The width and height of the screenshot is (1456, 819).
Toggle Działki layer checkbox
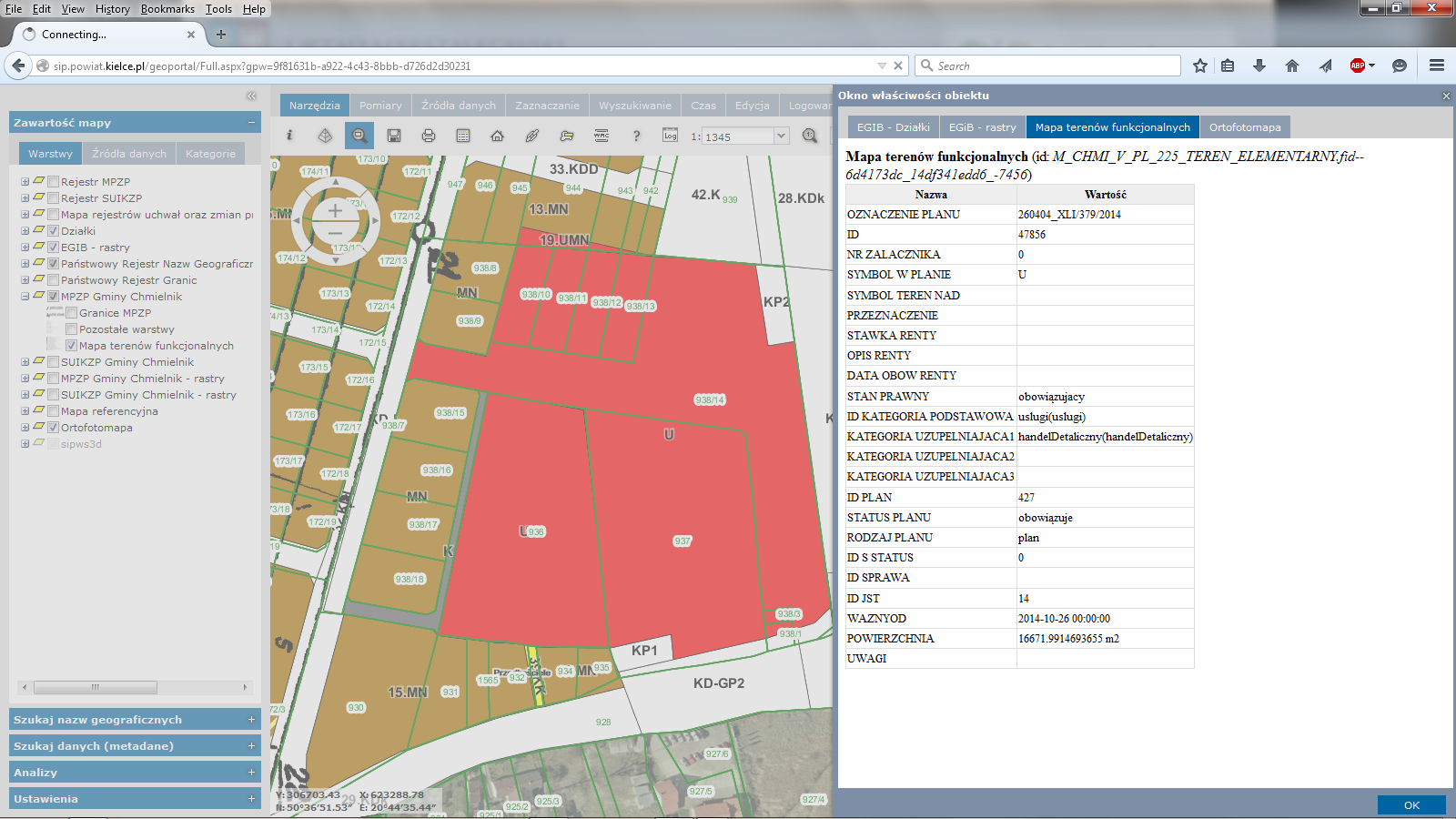coord(54,231)
